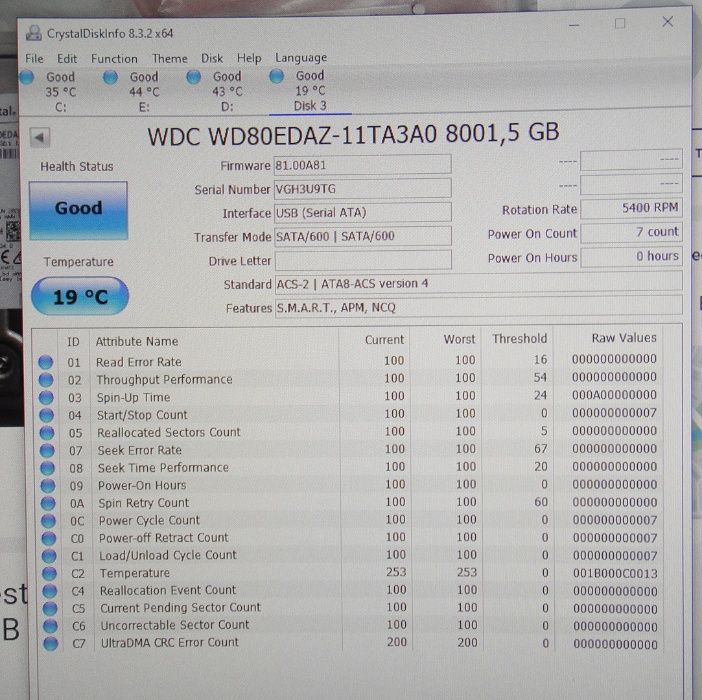Select the Read Error Rate attribute name
Screen dimensions: 702x700
point(139,362)
